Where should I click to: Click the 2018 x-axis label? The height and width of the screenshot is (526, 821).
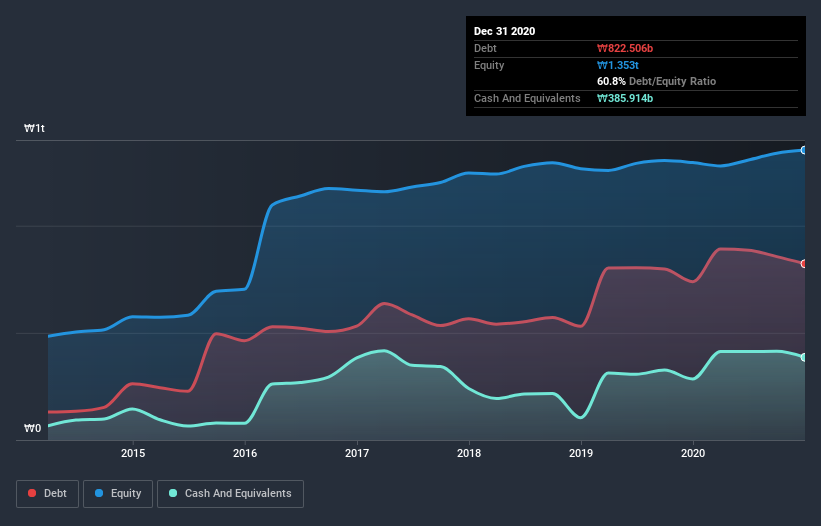click(469, 453)
